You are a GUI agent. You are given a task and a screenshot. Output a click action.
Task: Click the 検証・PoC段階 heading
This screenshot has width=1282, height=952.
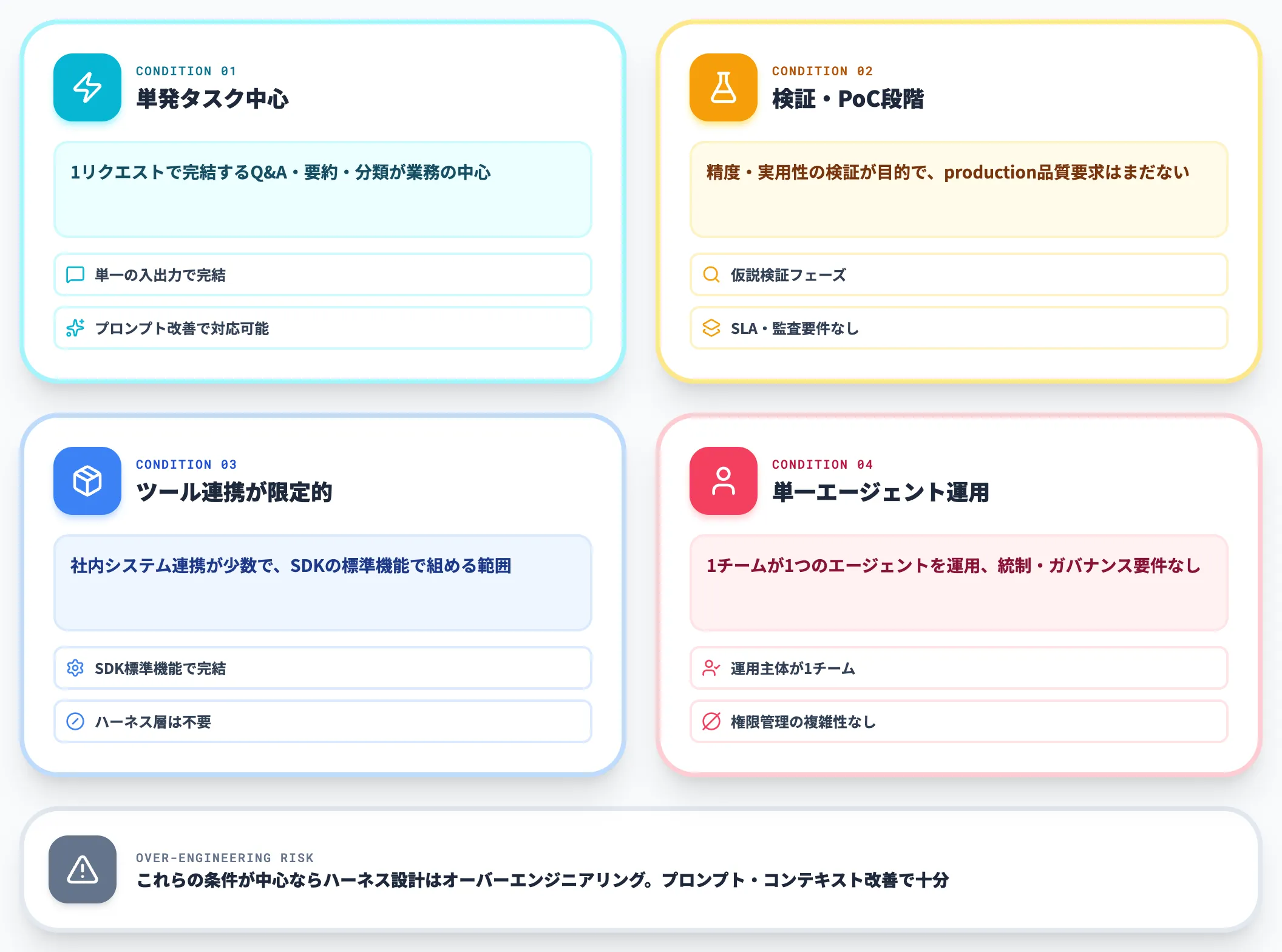tap(848, 99)
